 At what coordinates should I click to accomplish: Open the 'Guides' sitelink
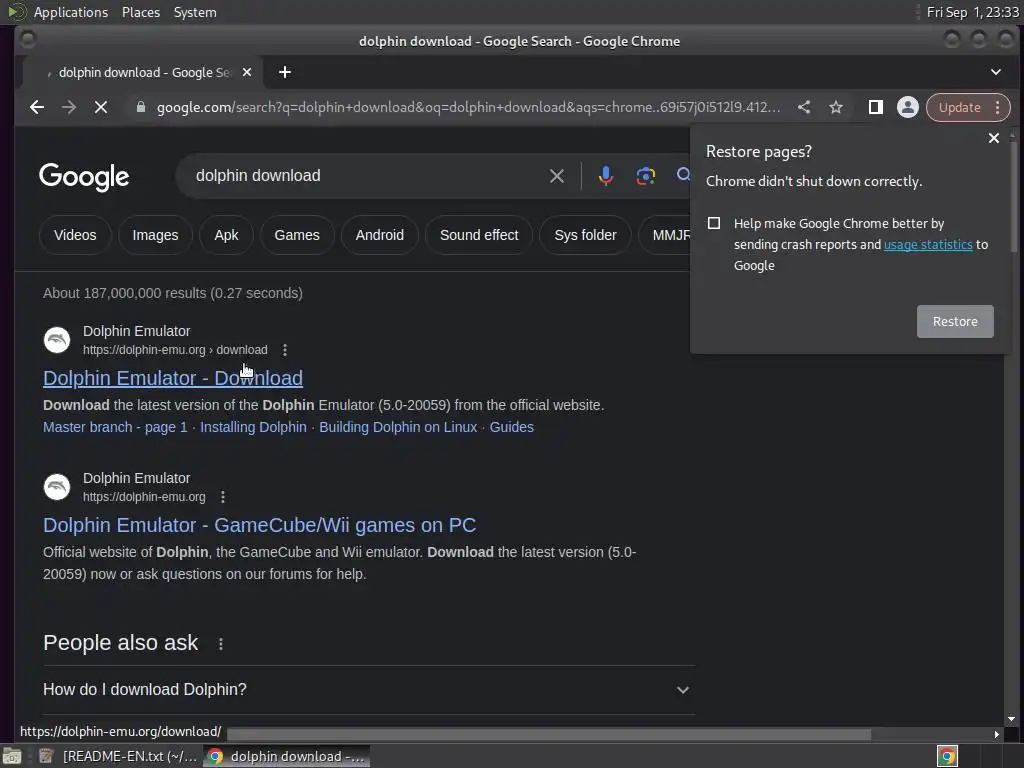click(x=511, y=427)
